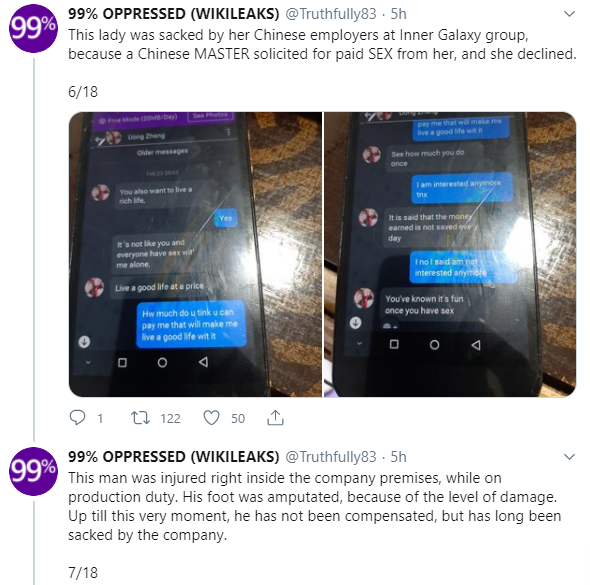Retweet the Inner Galaxy group tweet
This screenshot has height=585, width=590.
140,418
